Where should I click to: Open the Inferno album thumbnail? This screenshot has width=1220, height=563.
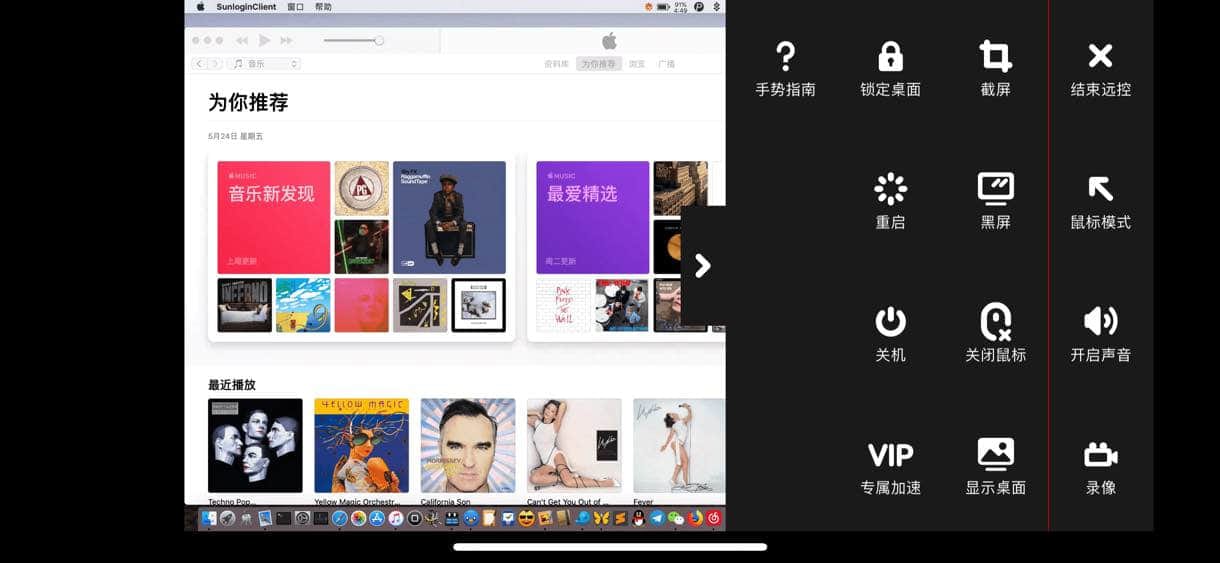(244, 305)
